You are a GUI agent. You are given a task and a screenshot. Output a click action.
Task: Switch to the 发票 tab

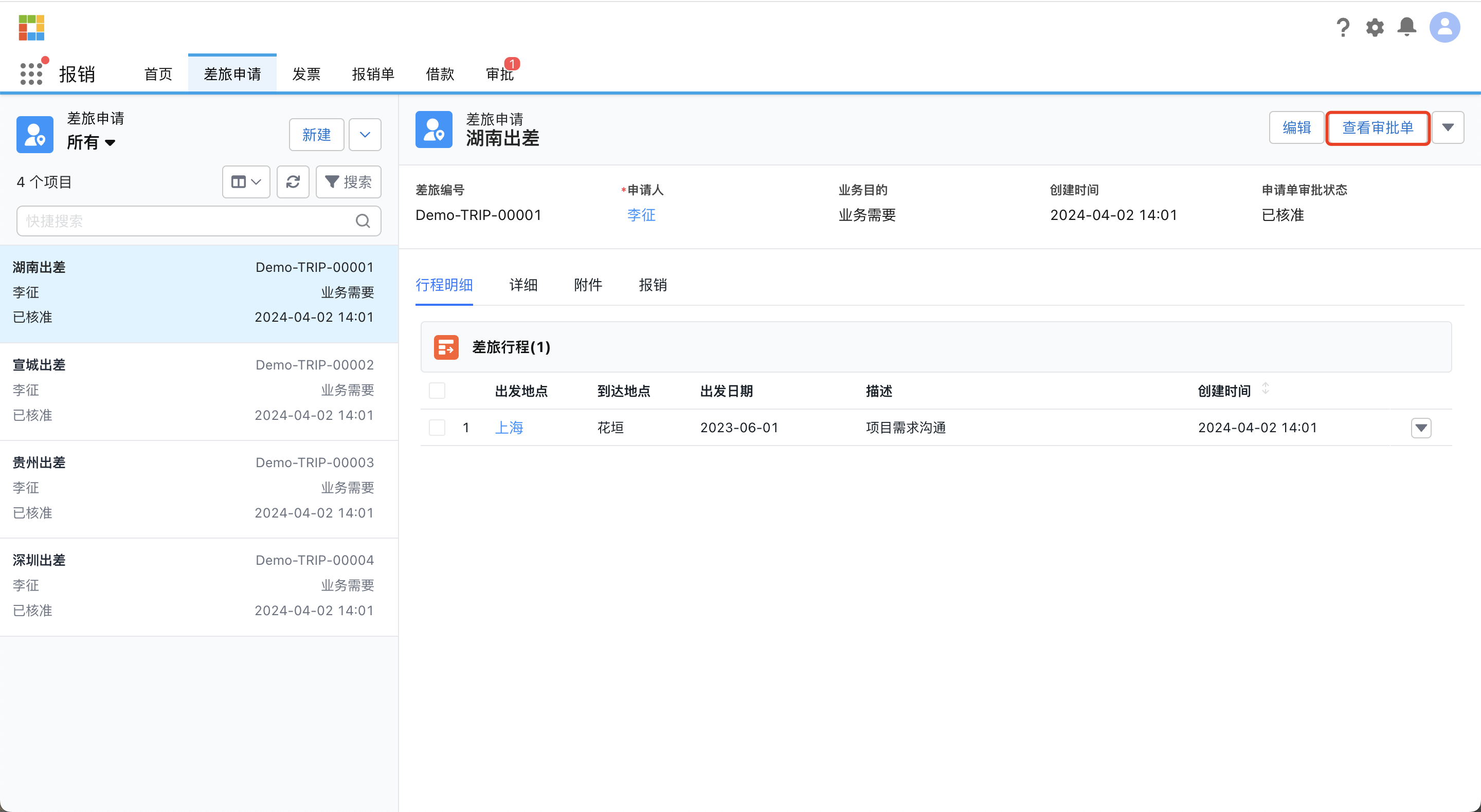[306, 73]
